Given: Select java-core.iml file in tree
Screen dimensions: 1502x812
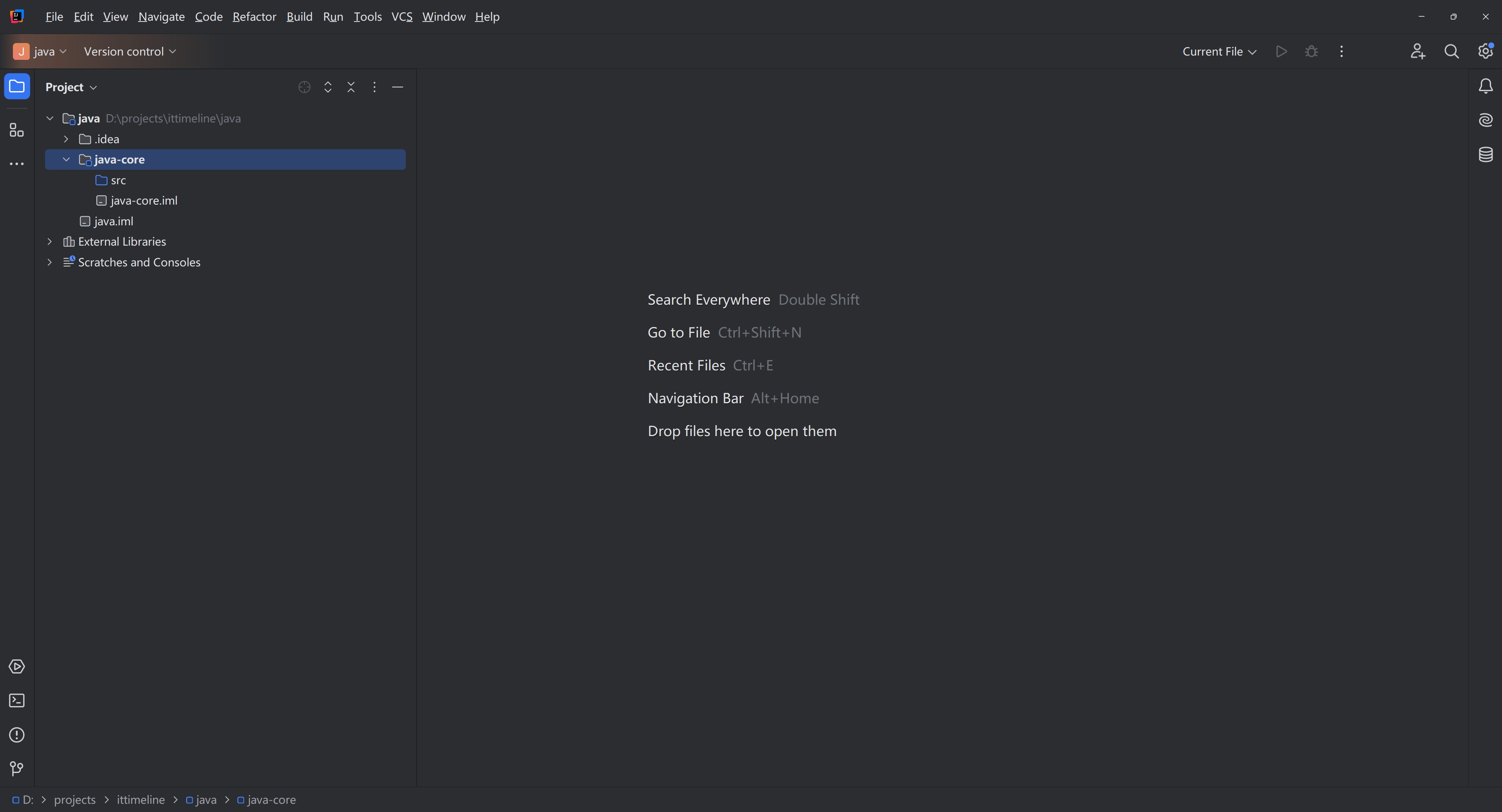Looking at the screenshot, I should pos(144,201).
